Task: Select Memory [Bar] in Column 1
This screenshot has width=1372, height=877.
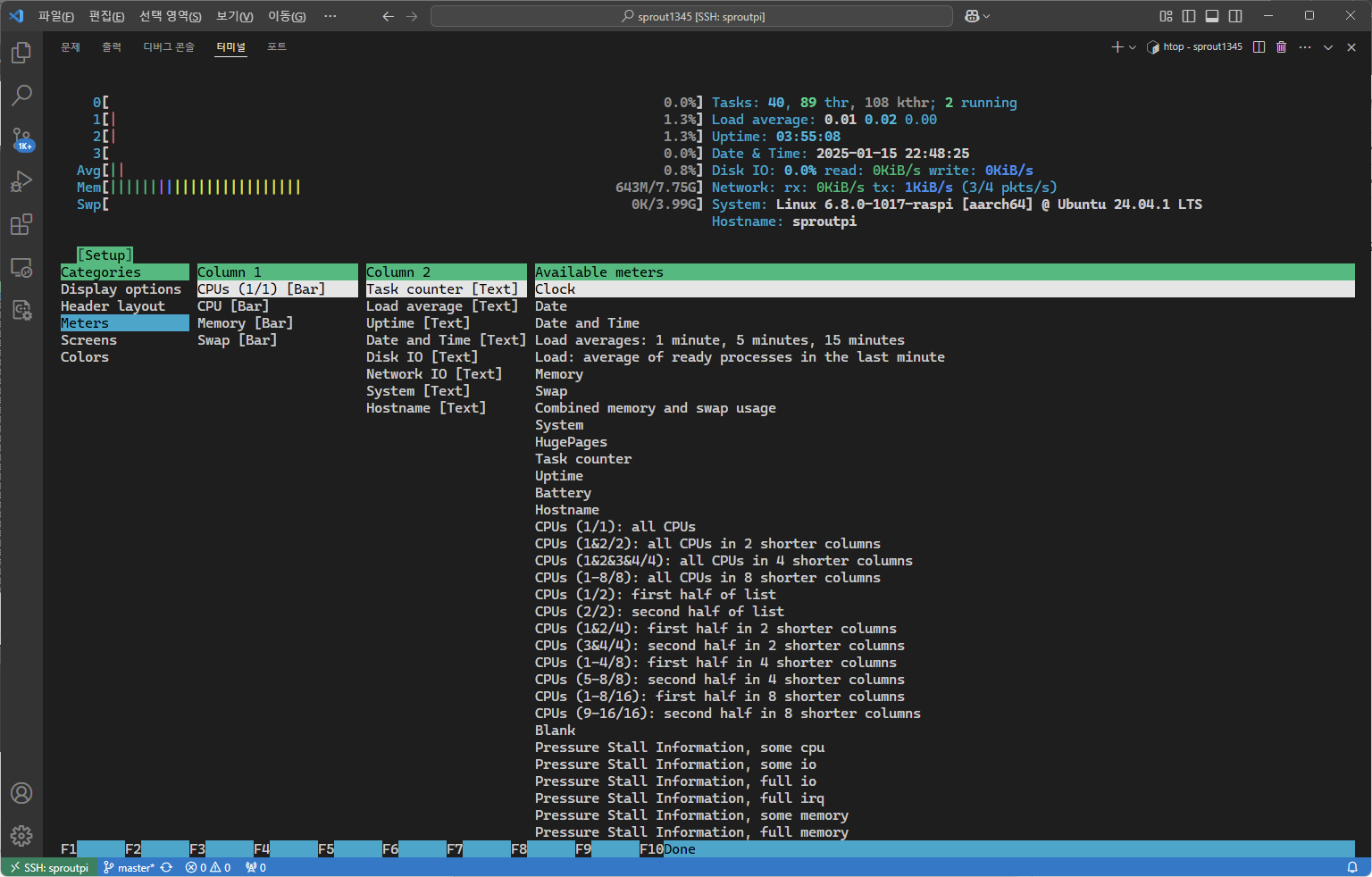Action: click(x=245, y=323)
